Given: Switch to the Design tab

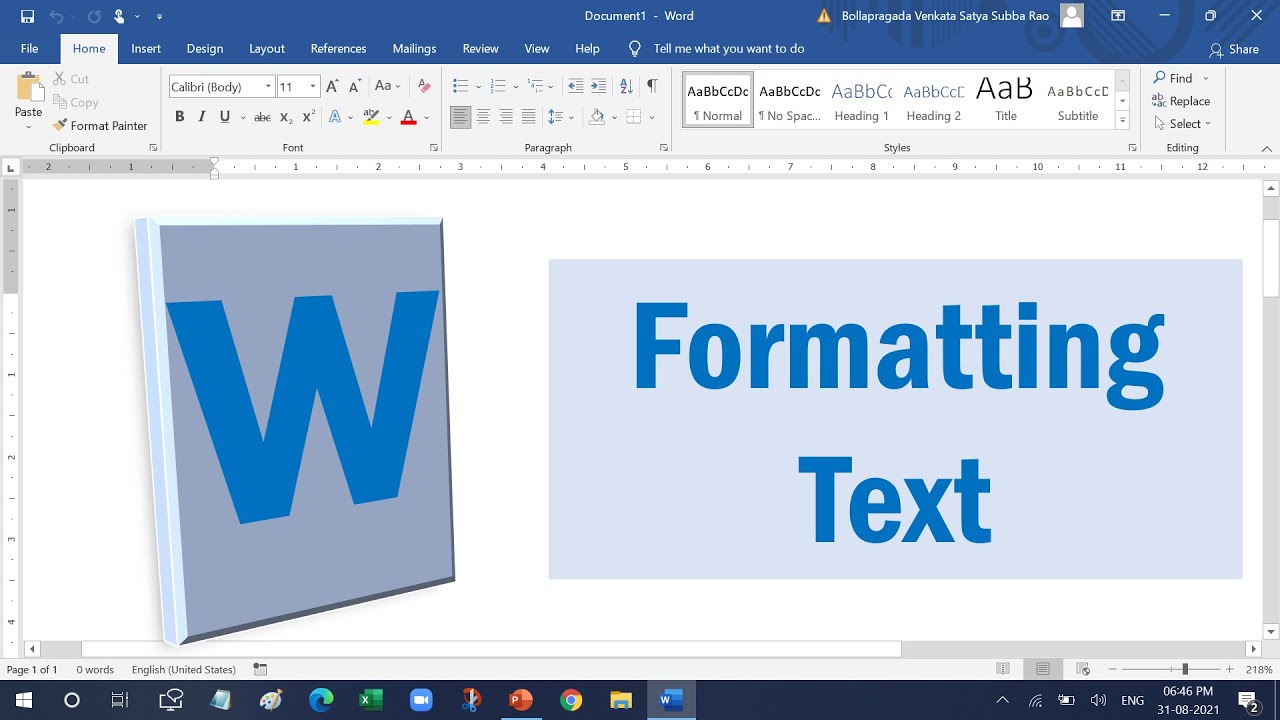Looking at the screenshot, I should point(205,48).
